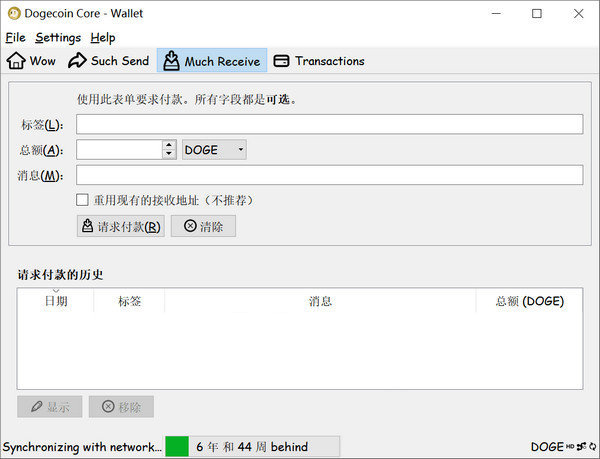Click the HD wallet status icon
The width and height of the screenshot is (600, 459).
pos(570,446)
